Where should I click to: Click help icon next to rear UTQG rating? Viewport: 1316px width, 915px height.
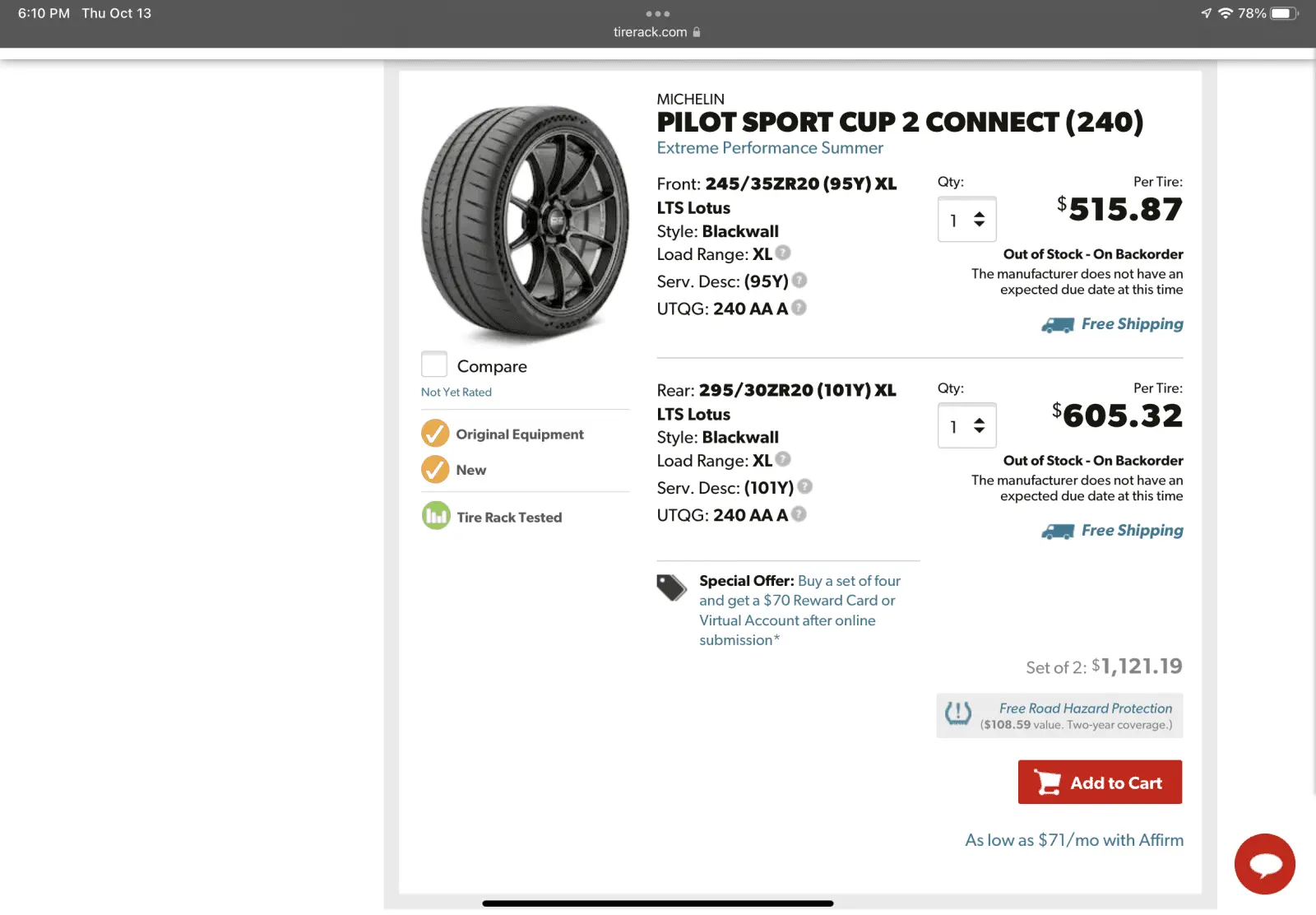pyautogui.click(x=799, y=514)
